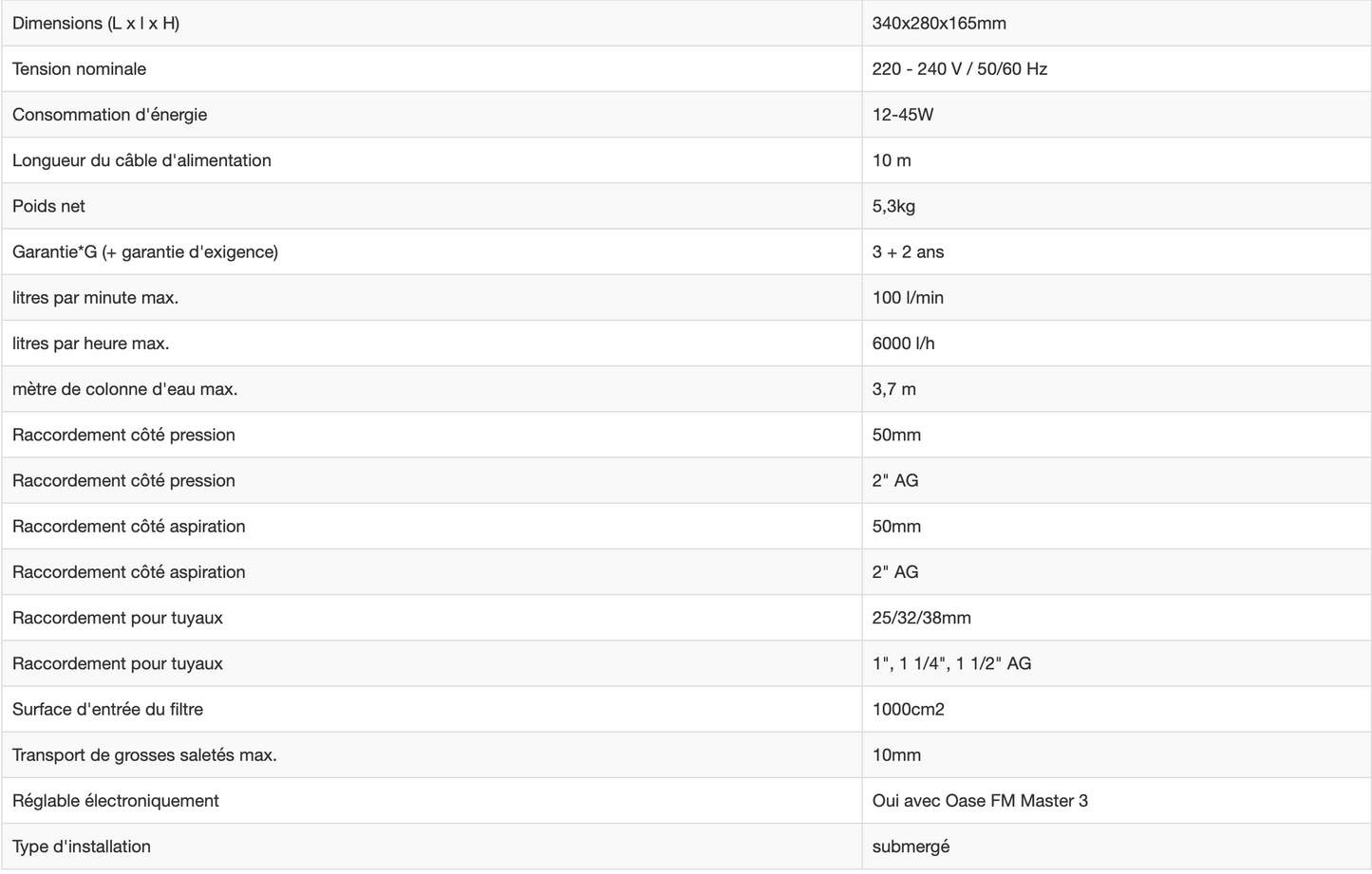This screenshot has height=874, width=1372.
Task: Click the "submergé" installation type value
Action: (911, 846)
